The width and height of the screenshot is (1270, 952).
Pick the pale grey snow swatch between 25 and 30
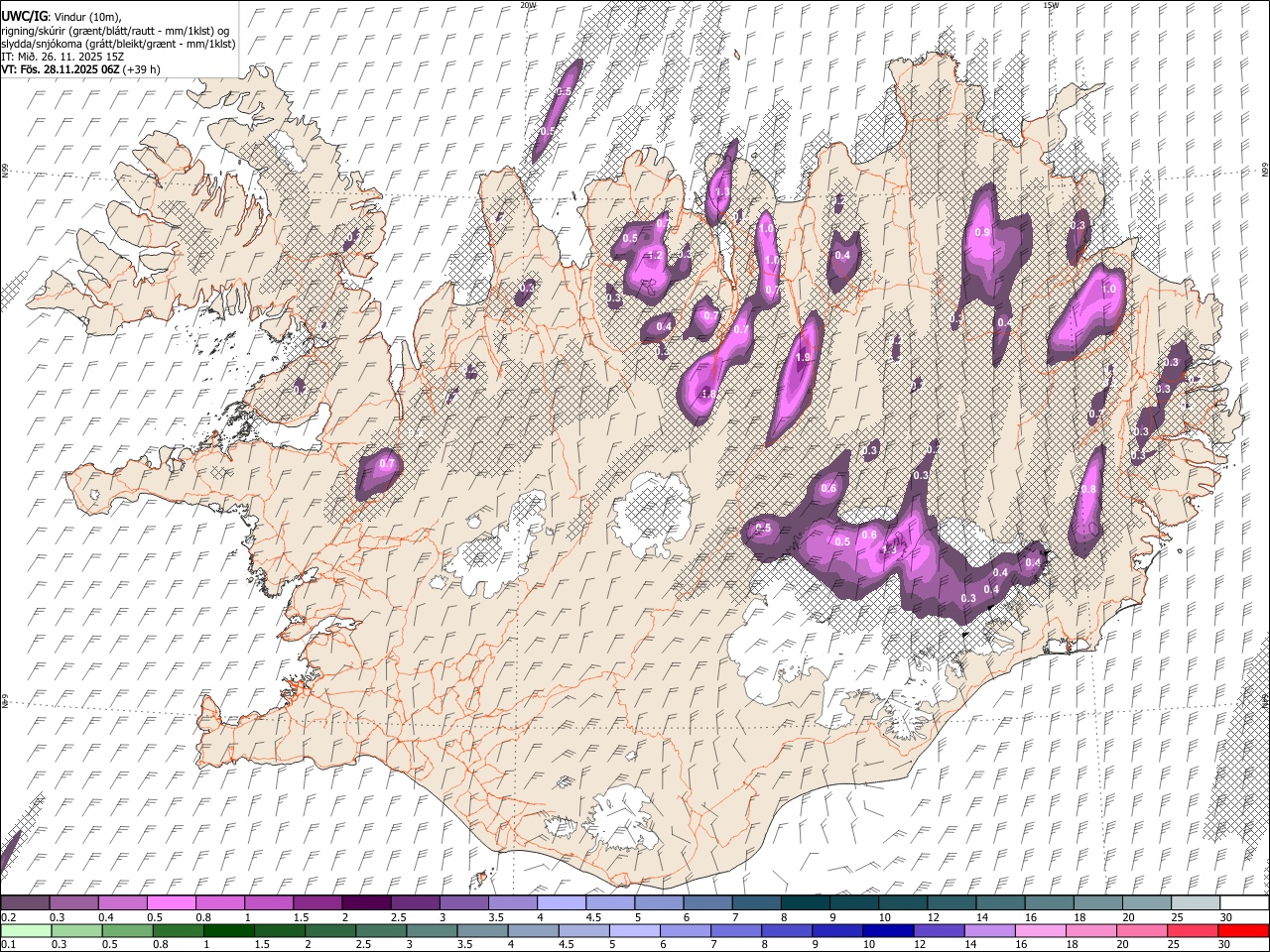click(x=1198, y=903)
